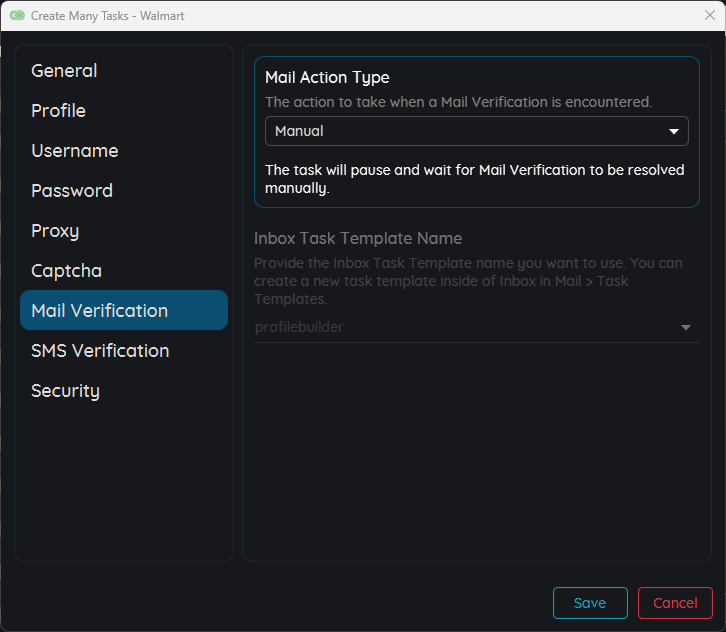Expand Inbox Task Template Name dropdown arrow
This screenshot has width=726, height=632.
[x=686, y=328]
